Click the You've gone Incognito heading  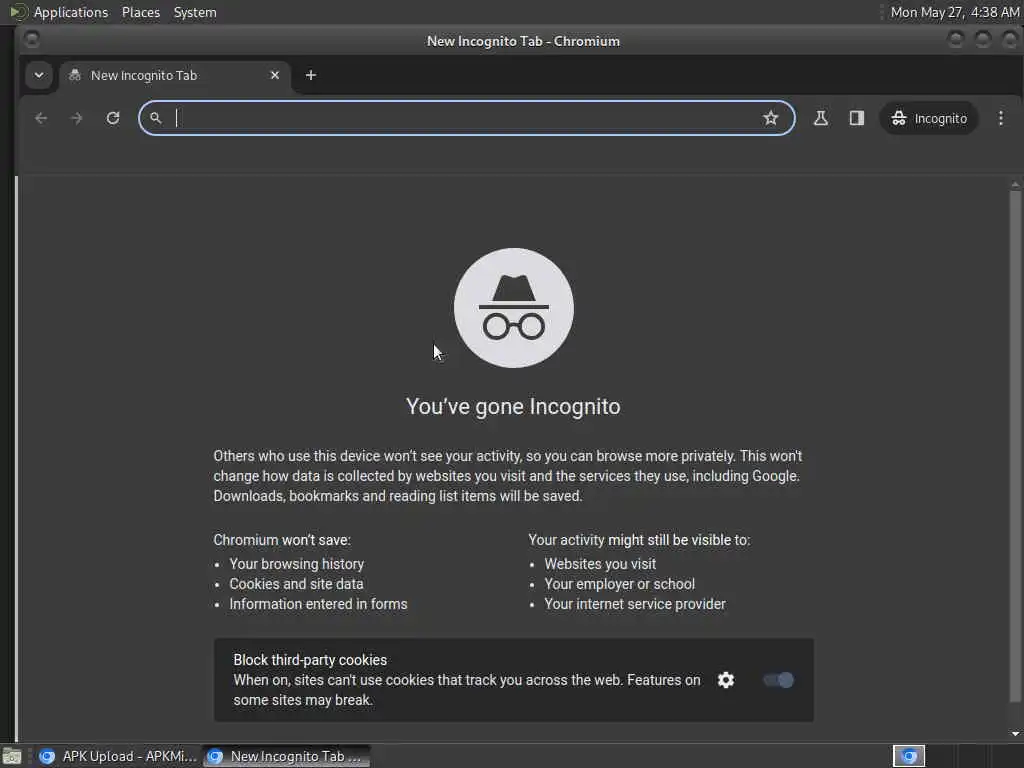(513, 406)
